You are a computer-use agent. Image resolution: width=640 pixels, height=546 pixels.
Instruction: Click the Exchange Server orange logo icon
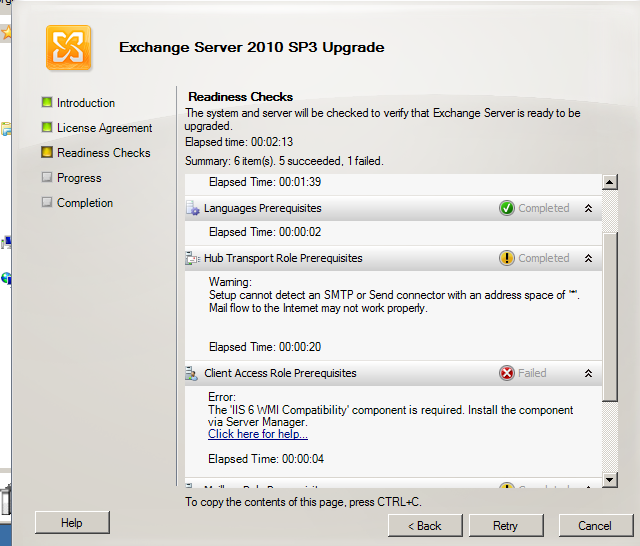point(68,46)
